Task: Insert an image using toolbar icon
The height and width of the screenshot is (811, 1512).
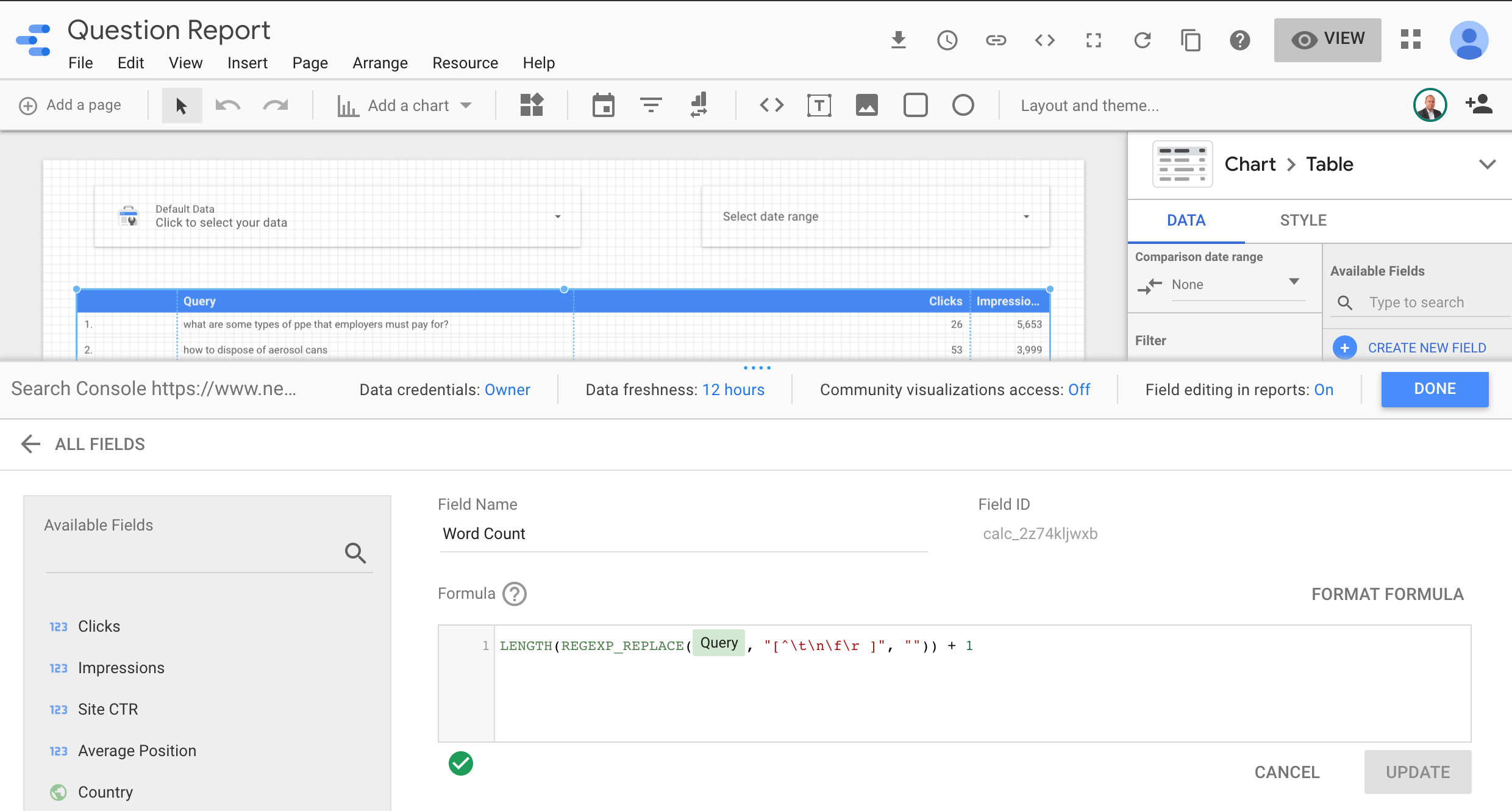Action: [866, 105]
